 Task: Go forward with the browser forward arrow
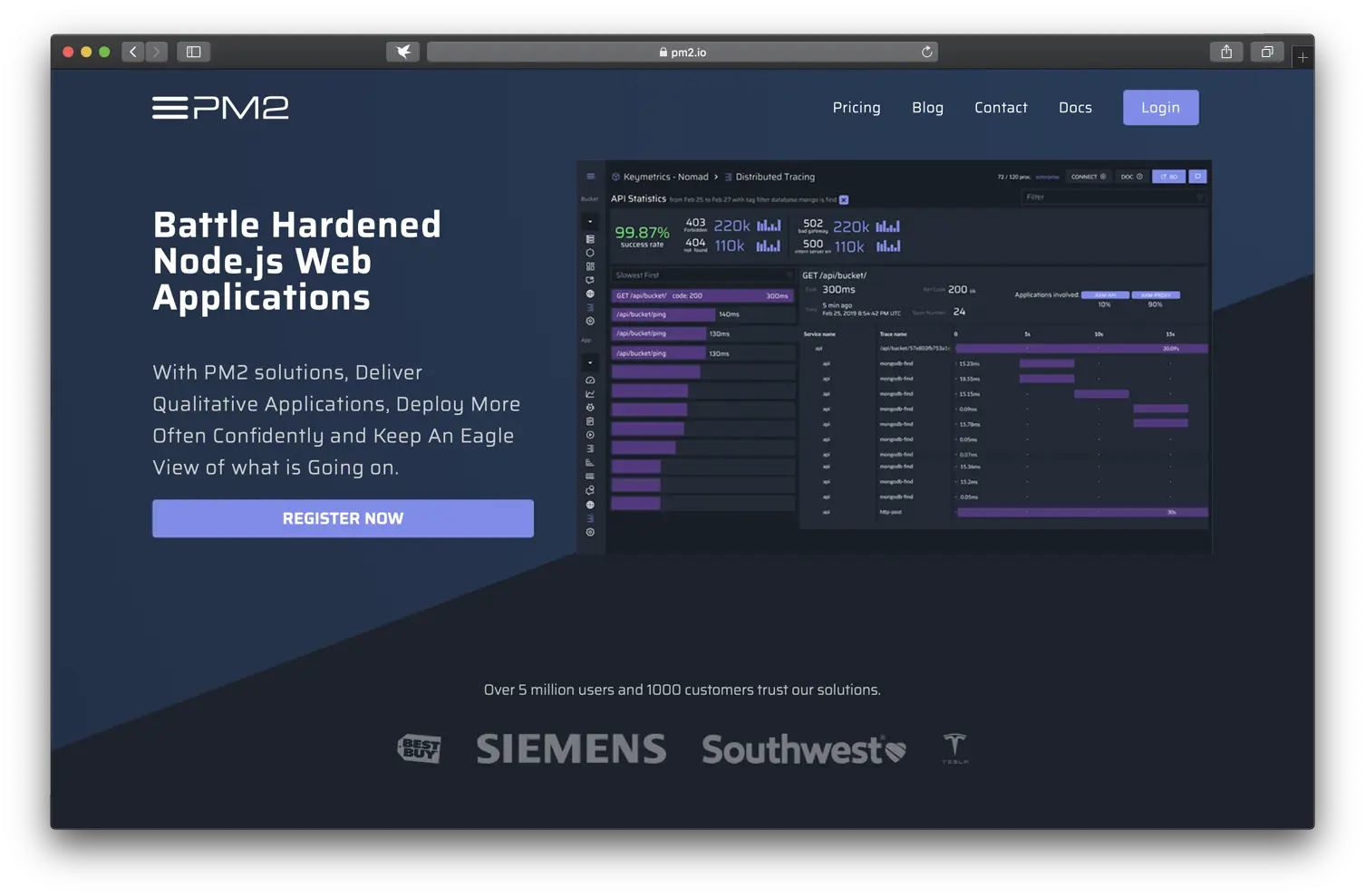click(157, 52)
